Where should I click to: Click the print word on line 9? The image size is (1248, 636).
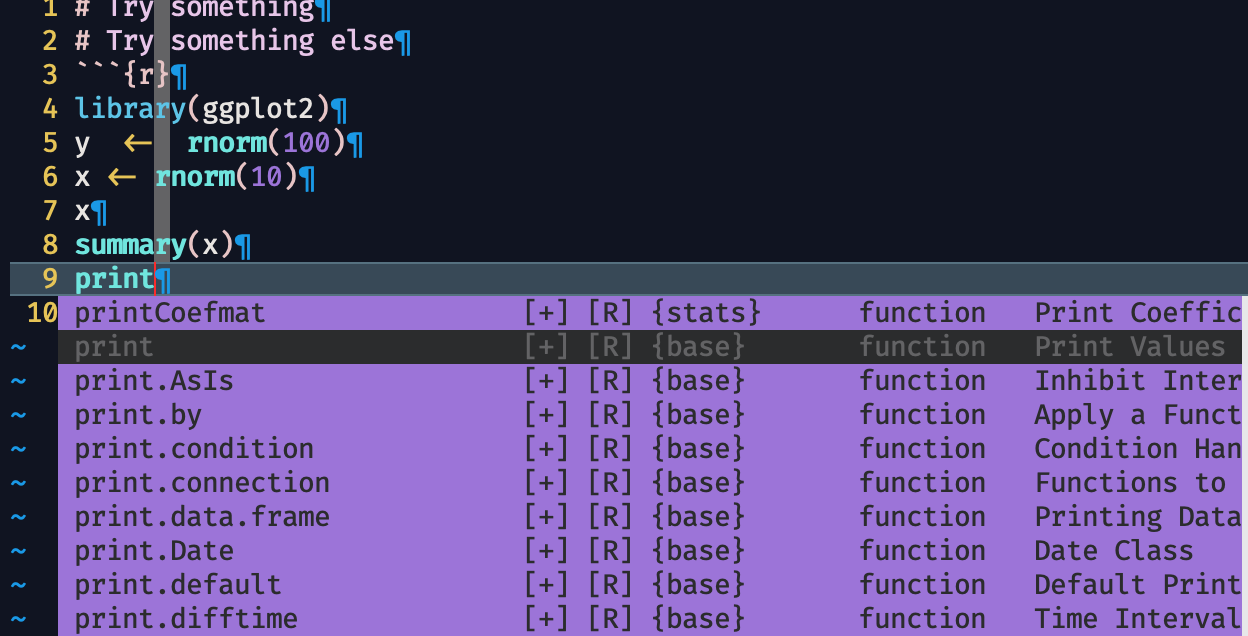tap(114, 279)
